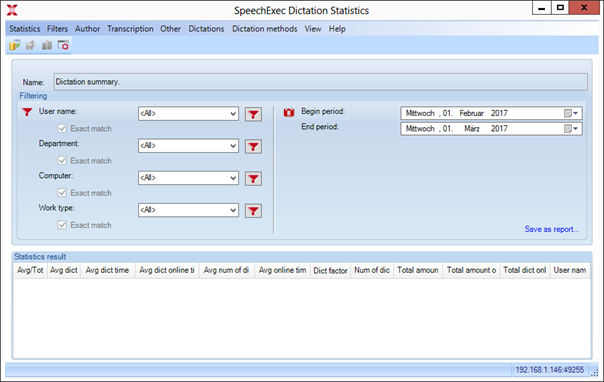Open the Dictations menu
Screen dimensions: 604x382
(206, 29)
